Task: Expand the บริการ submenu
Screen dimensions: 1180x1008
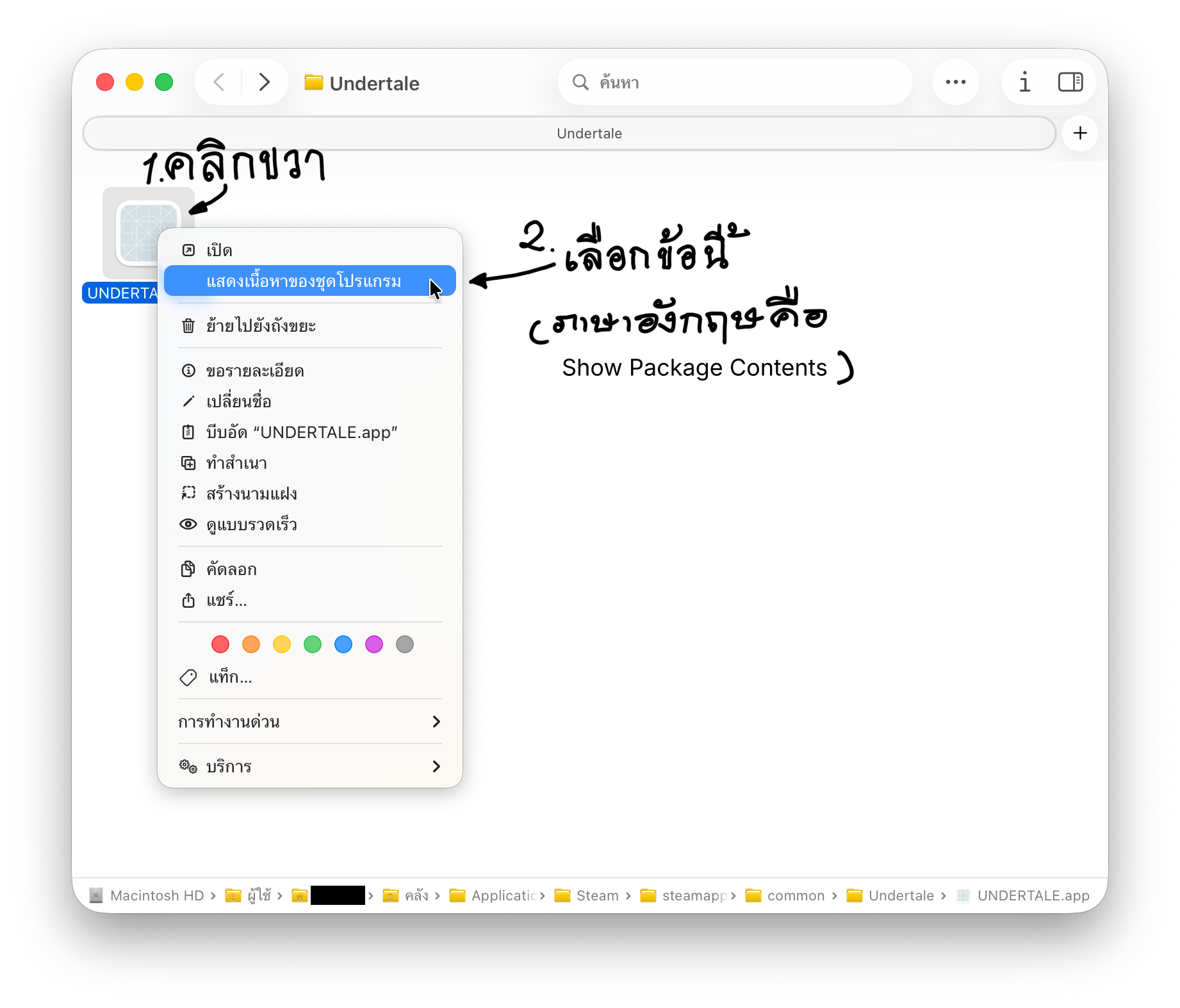Action: (x=310, y=767)
